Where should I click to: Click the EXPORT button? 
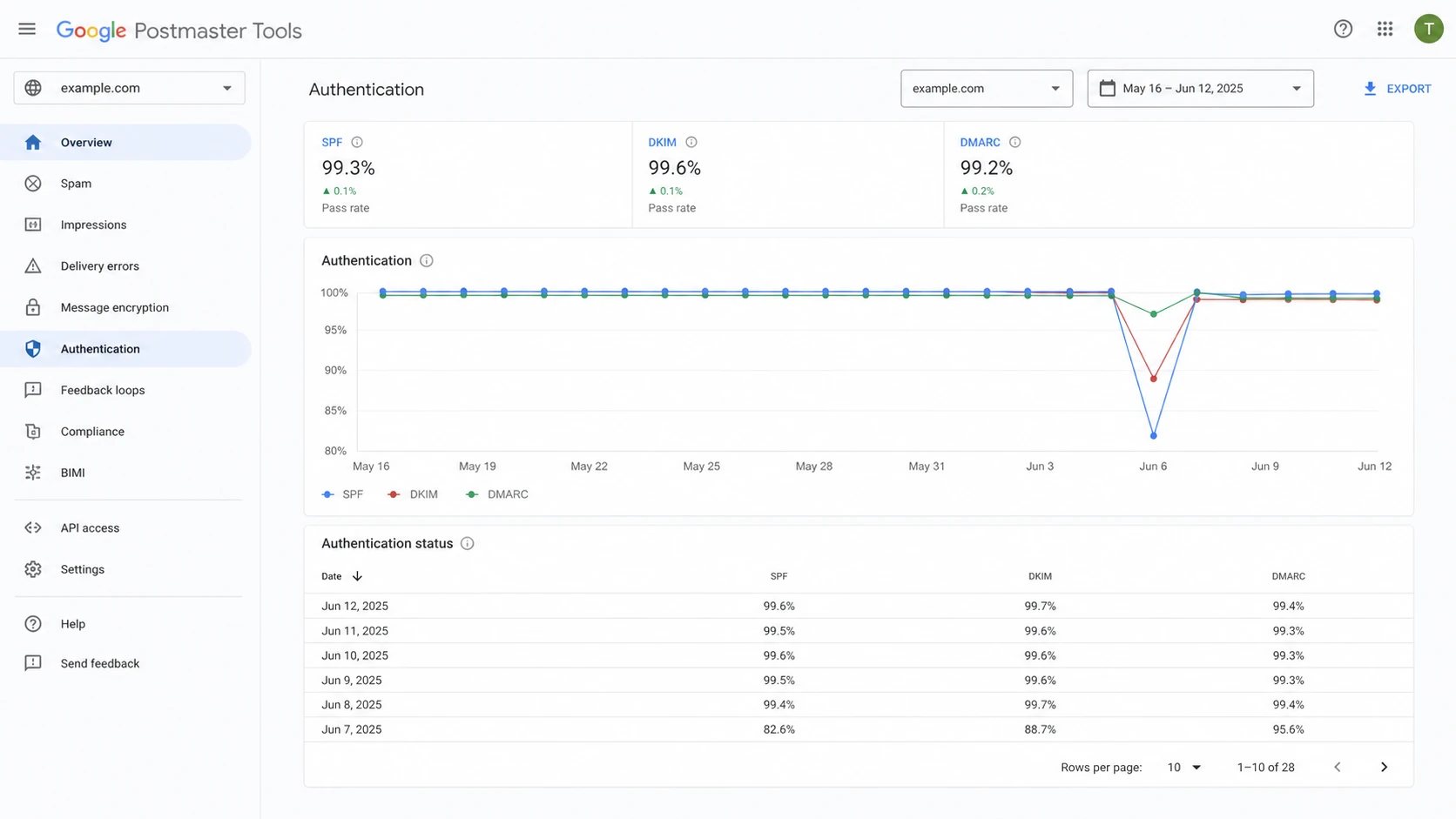tap(1397, 89)
